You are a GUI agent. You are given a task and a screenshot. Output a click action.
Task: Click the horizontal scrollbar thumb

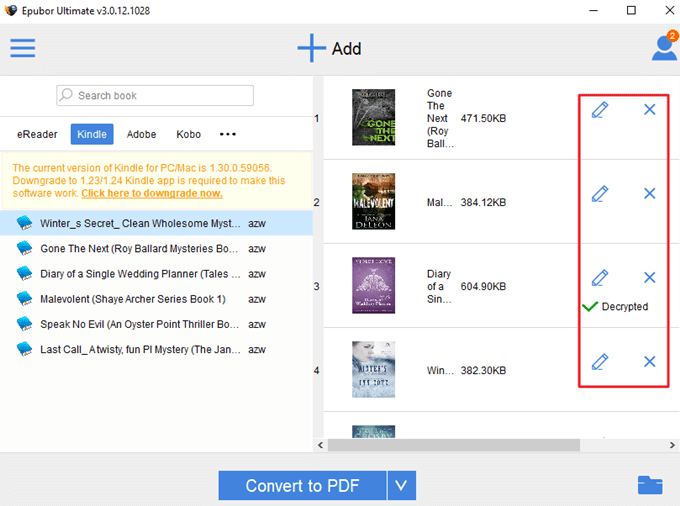coord(454,445)
